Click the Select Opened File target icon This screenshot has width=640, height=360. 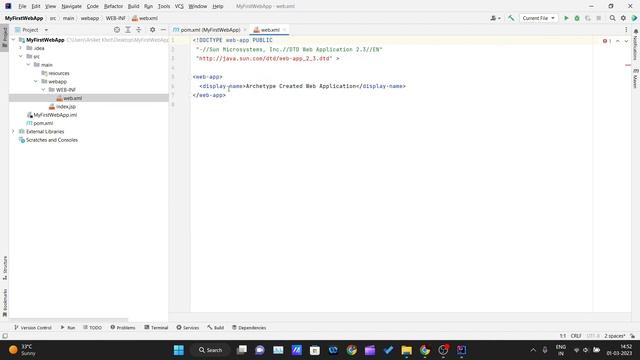point(117,30)
